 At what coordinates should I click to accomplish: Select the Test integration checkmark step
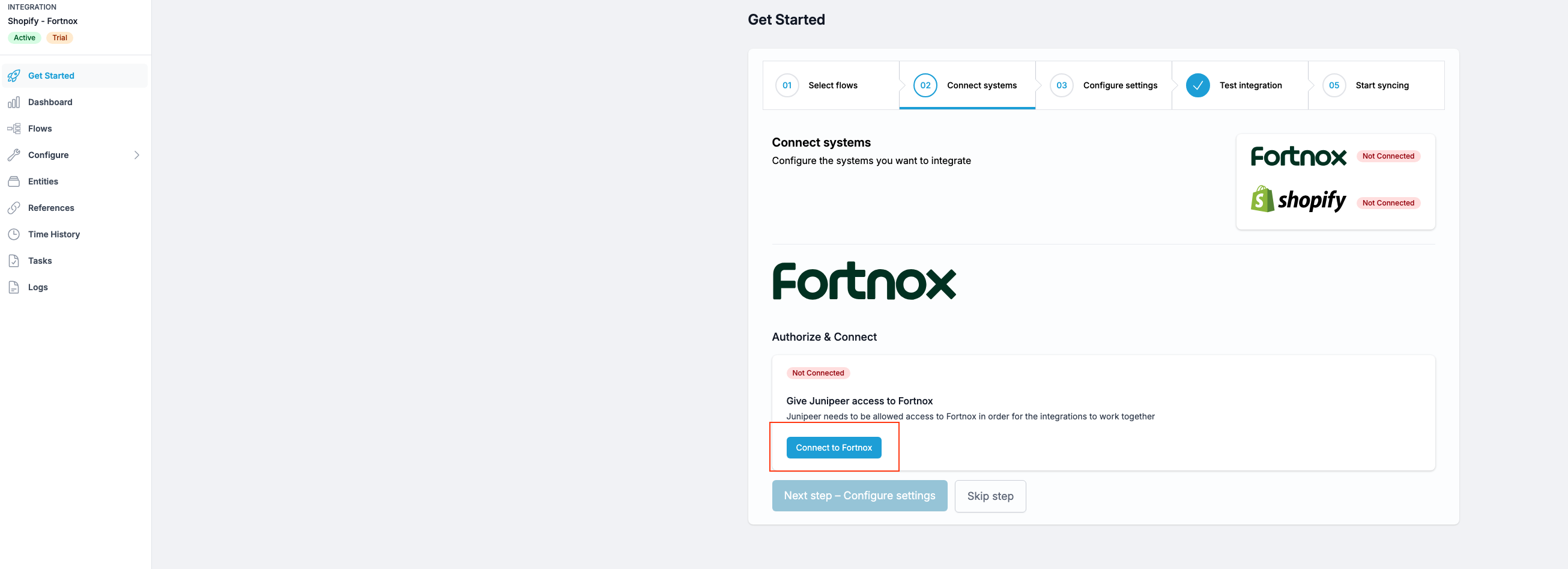point(1240,85)
